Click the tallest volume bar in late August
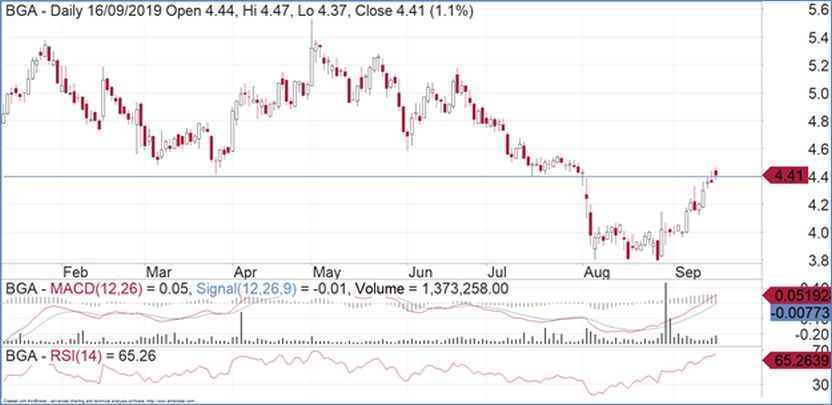The width and height of the screenshot is (832, 405). tap(665, 312)
